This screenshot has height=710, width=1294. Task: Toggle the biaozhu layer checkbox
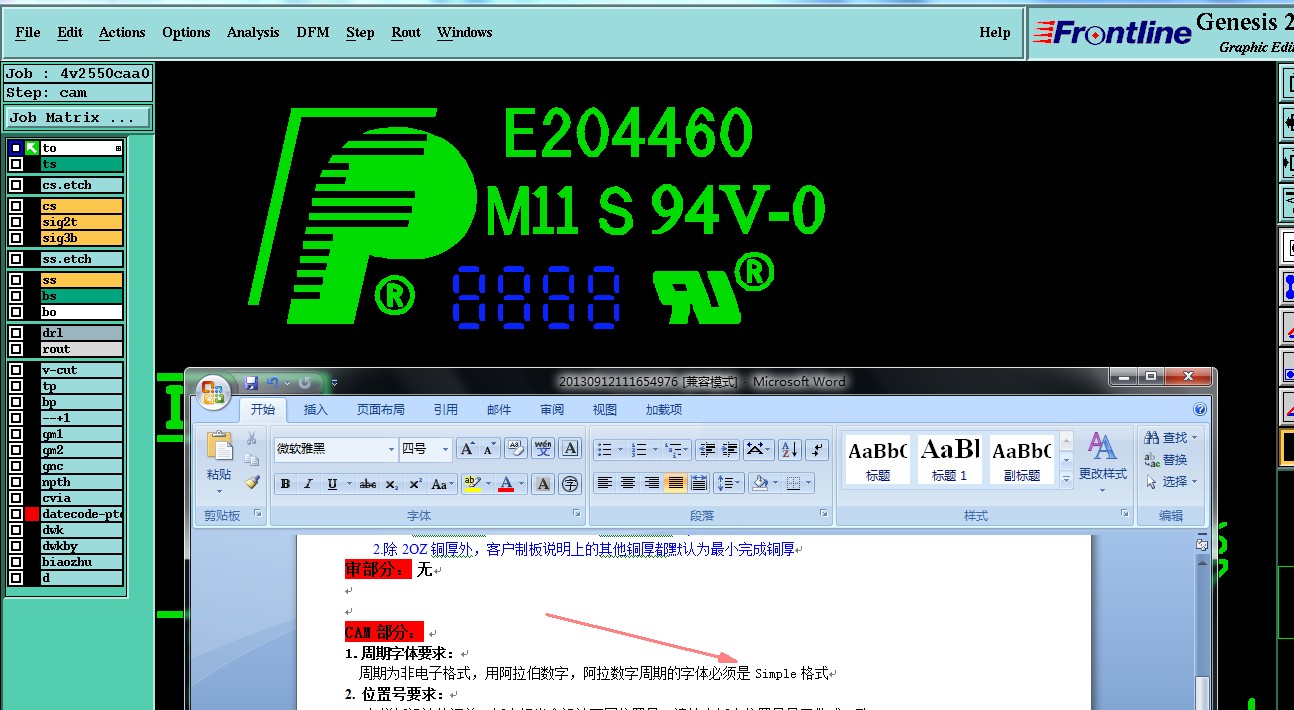coord(16,562)
